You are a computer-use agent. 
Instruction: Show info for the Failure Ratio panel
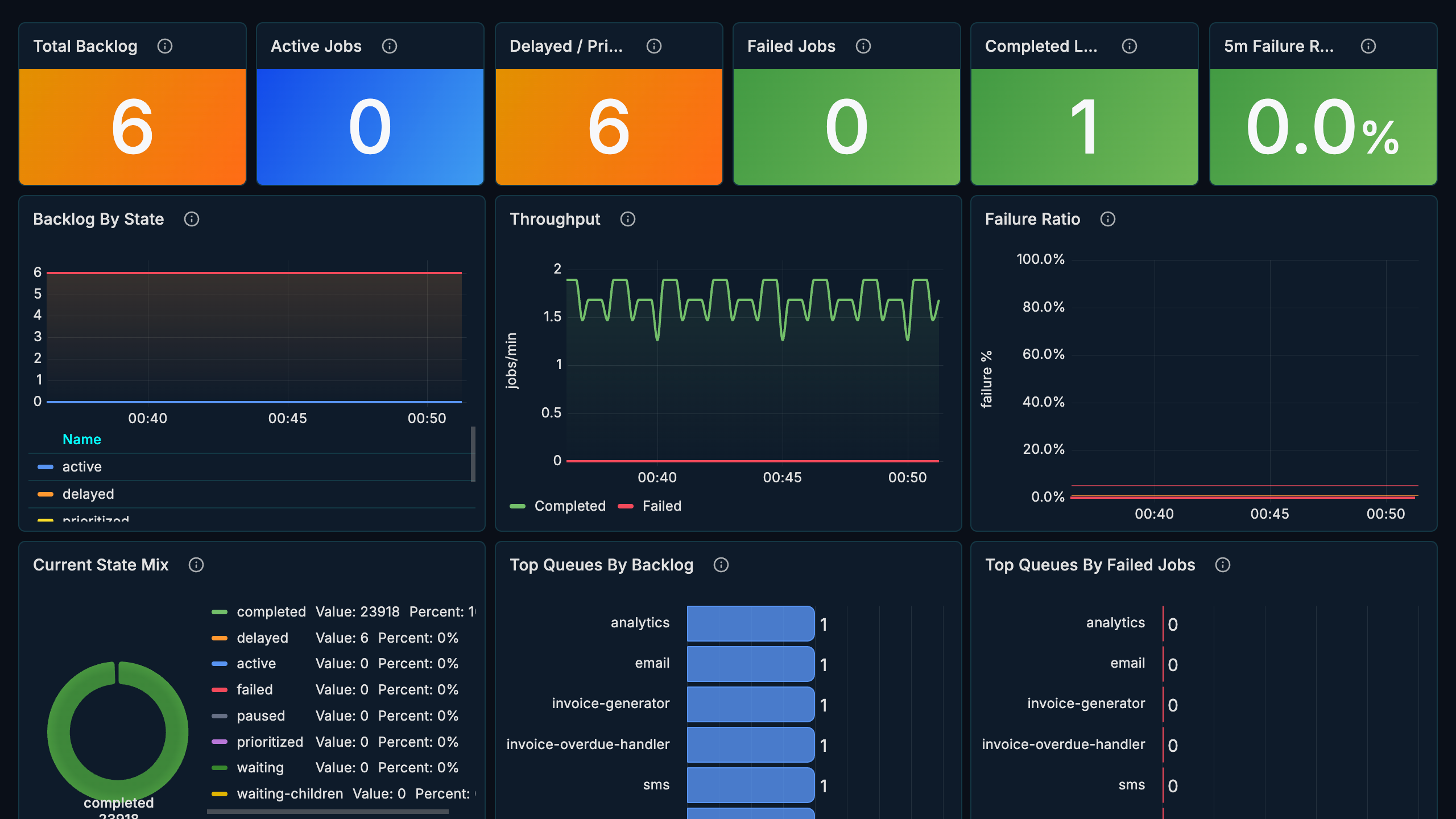[1108, 219]
